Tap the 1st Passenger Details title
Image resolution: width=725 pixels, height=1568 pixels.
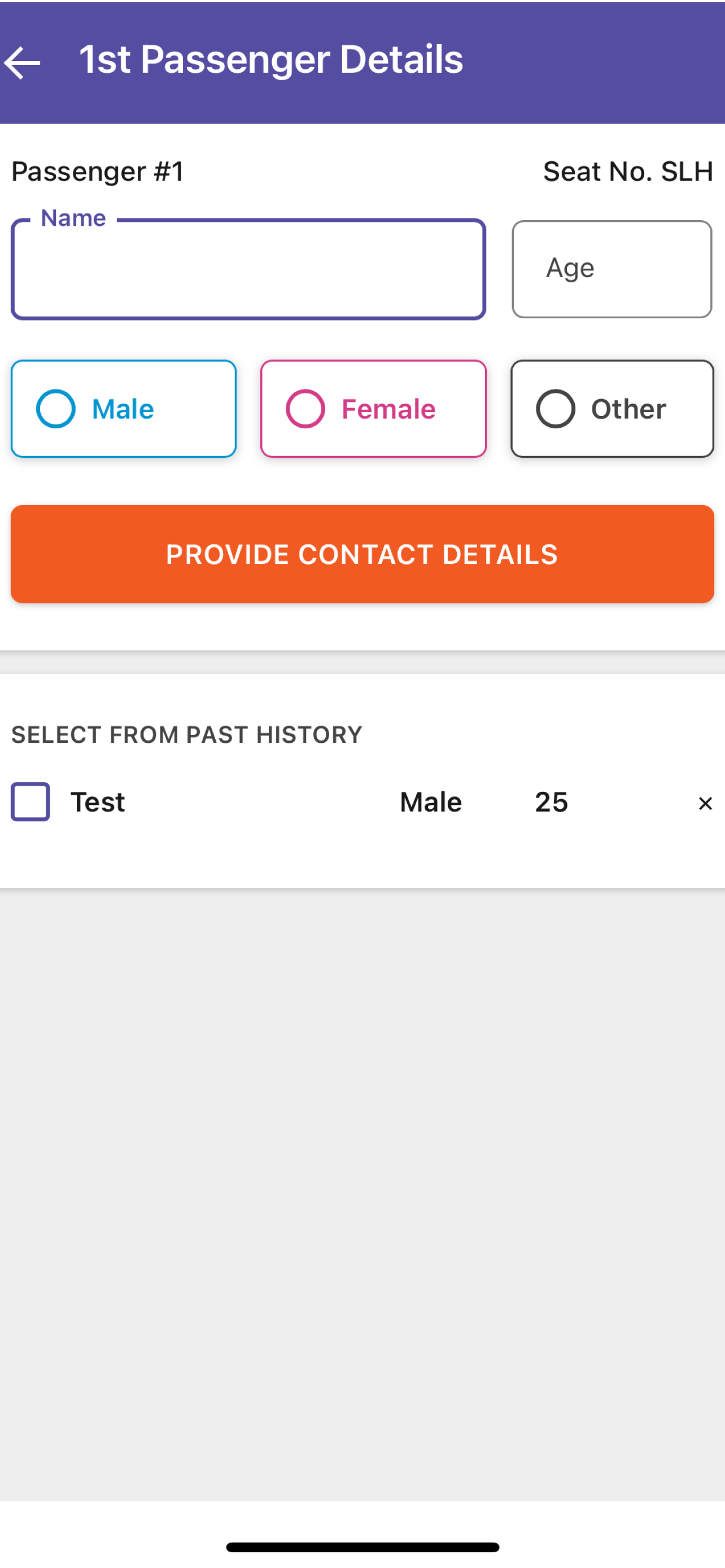[x=272, y=60]
